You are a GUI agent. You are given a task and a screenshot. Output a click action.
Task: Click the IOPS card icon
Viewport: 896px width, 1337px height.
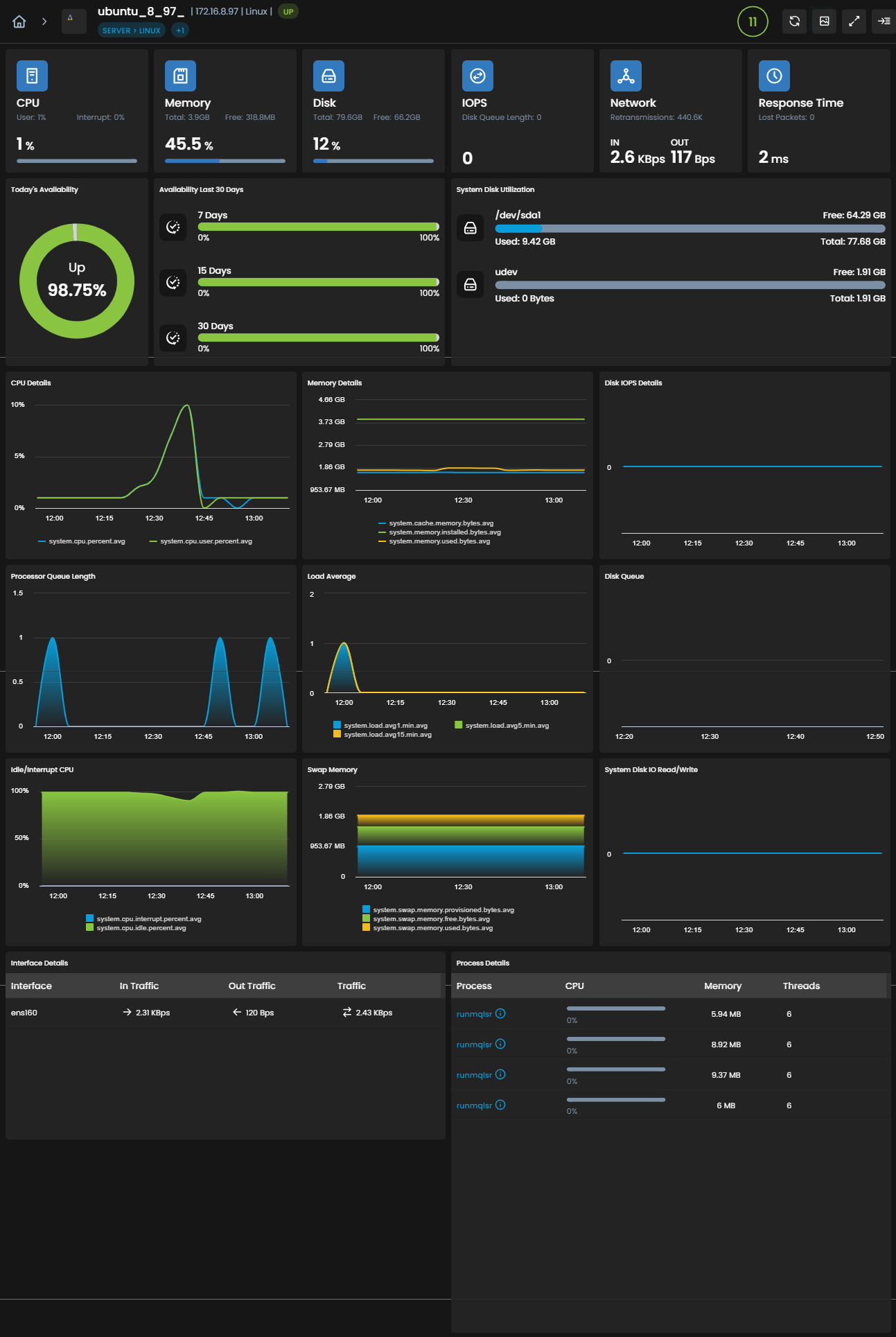click(x=477, y=76)
